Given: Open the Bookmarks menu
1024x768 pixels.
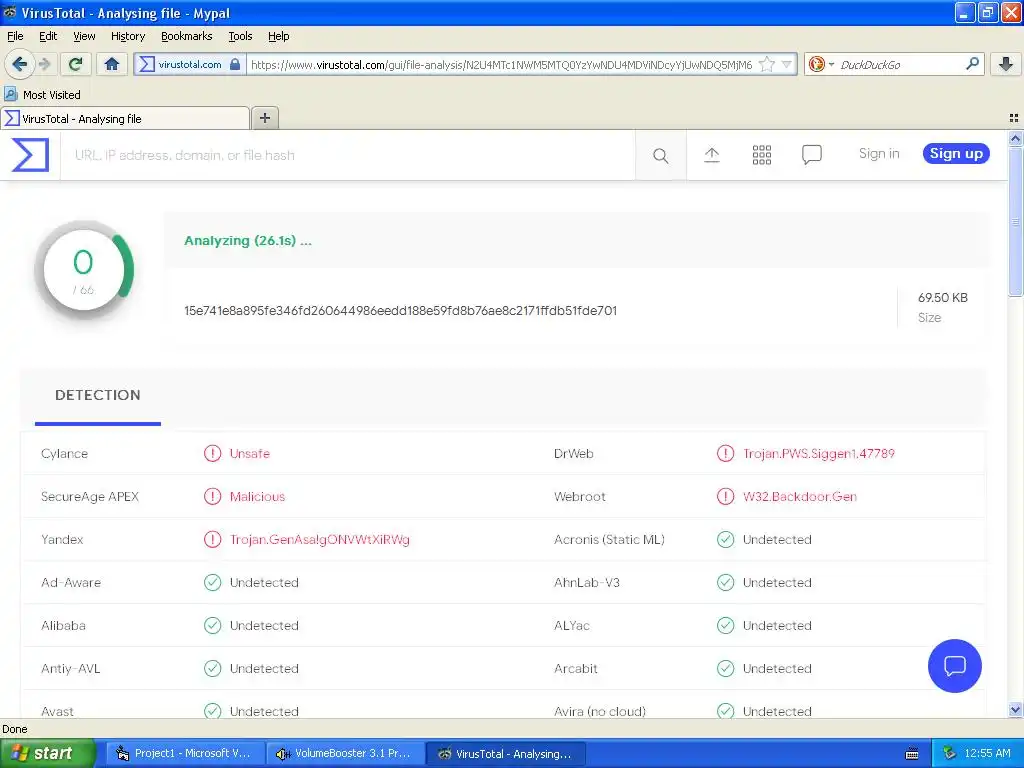Looking at the screenshot, I should (x=187, y=36).
